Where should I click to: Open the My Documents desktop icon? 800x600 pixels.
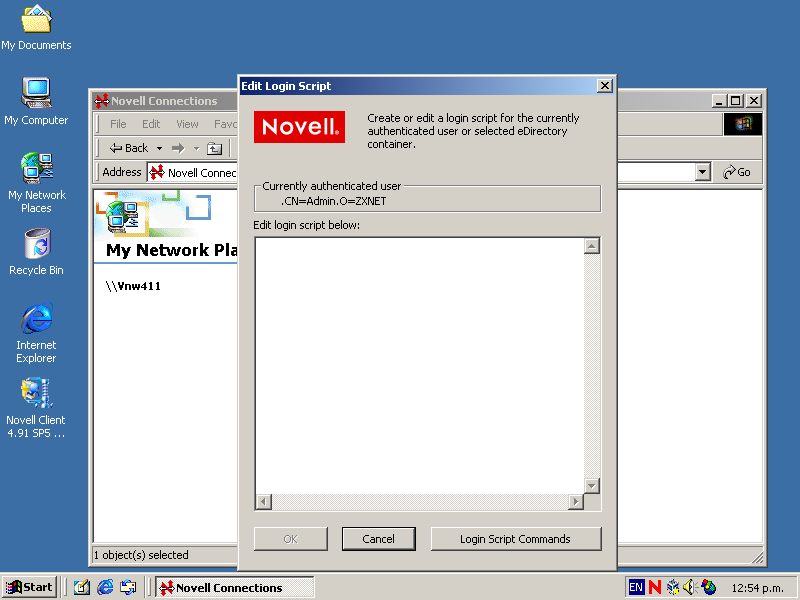[x=36, y=28]
